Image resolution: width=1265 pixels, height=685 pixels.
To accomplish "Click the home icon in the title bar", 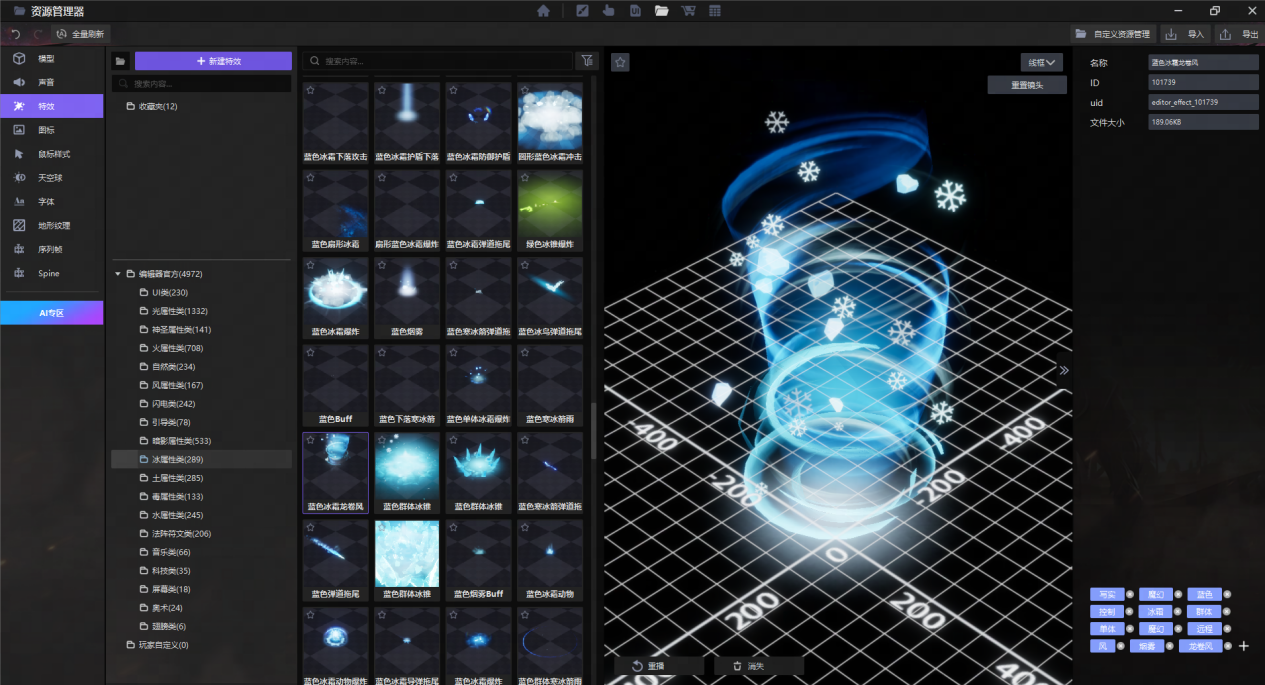I will [543, 11].
